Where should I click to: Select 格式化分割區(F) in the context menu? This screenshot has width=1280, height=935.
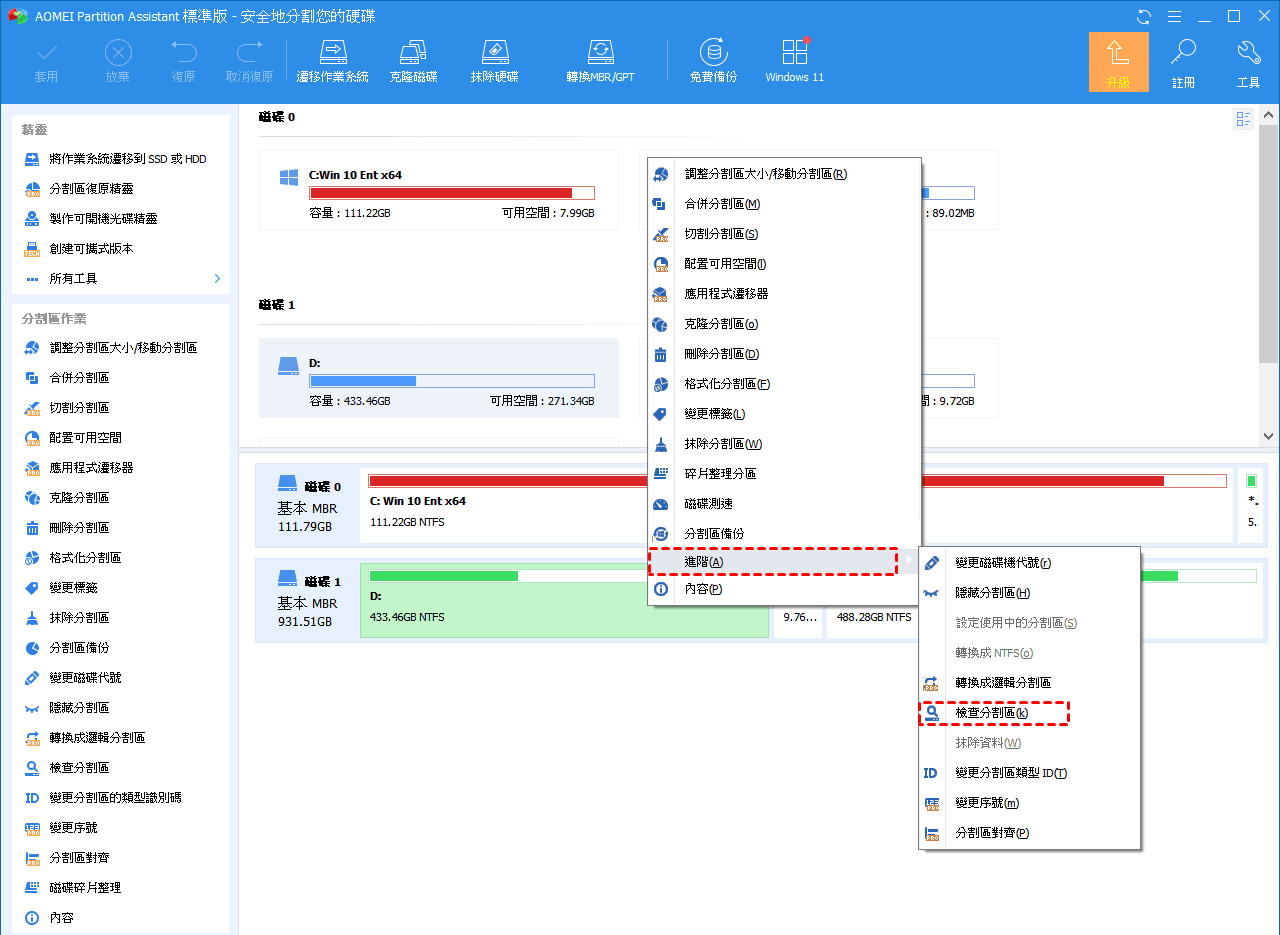pyautogui.click(x=784, y=384)
